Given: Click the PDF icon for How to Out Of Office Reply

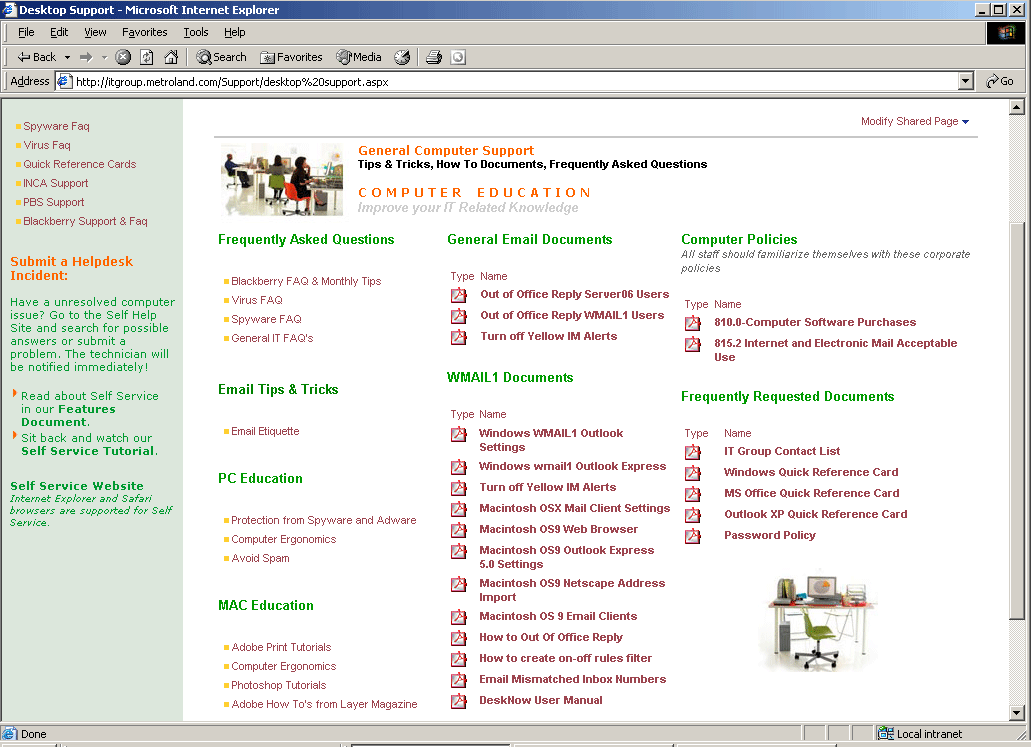Looking at the screenshot, I should click(458, 639).
